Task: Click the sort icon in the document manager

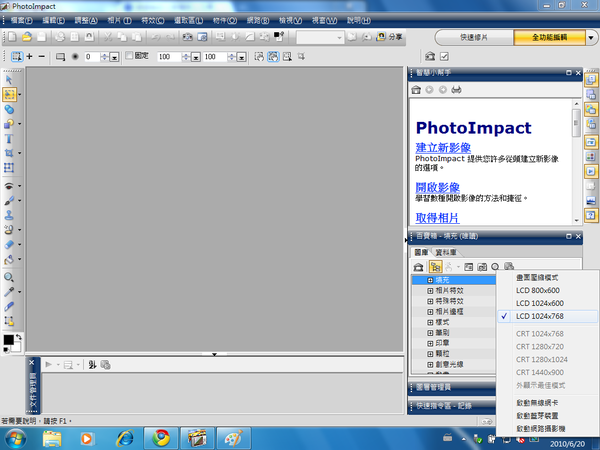Action: [92, 365]
